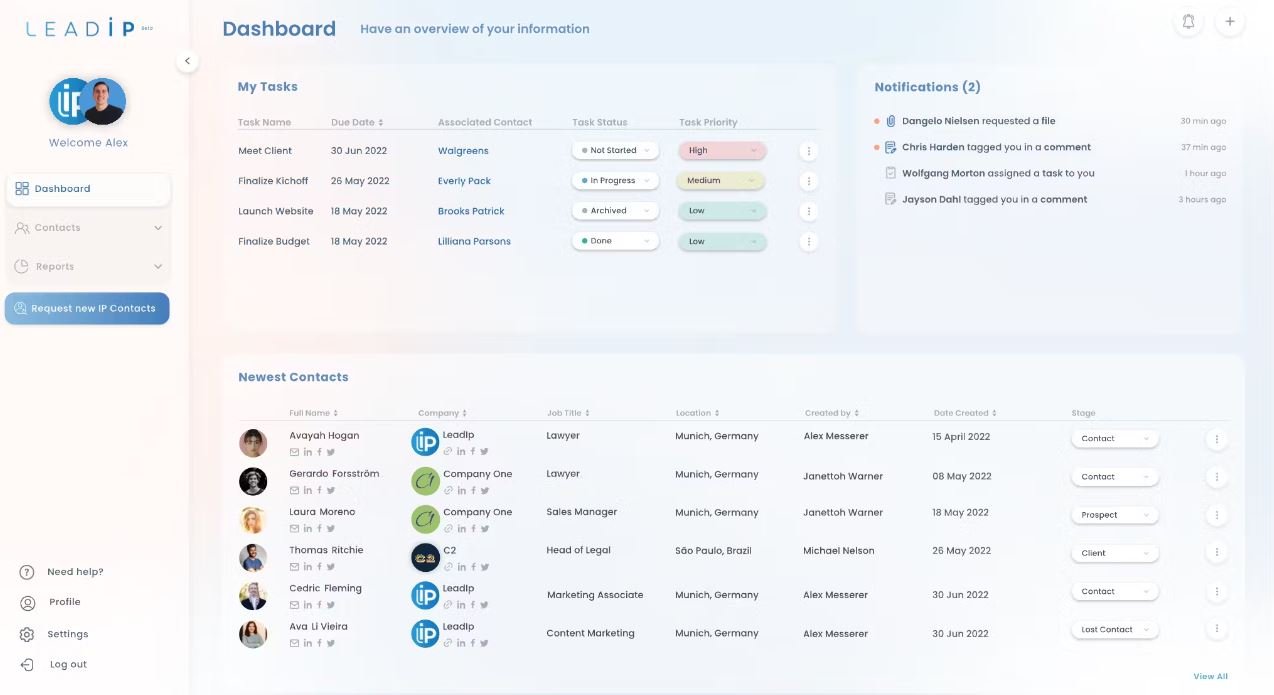The image size is (1274, 695).
Task: Collapse the sidebar with the arrow button
Action: click(186, 61)
